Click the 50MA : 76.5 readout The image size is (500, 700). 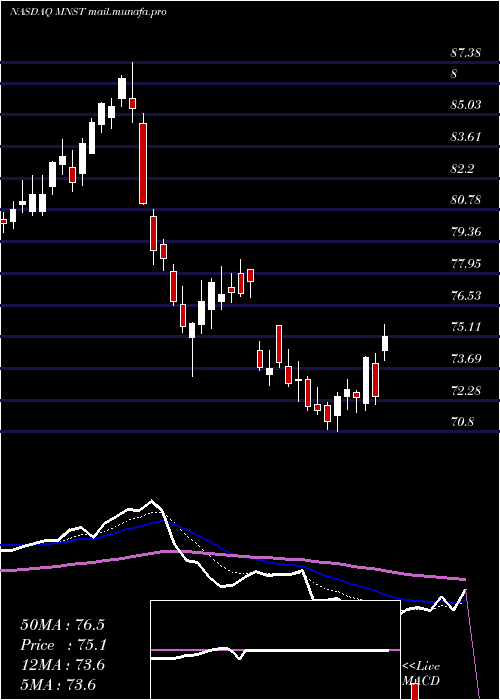(62, 625)
